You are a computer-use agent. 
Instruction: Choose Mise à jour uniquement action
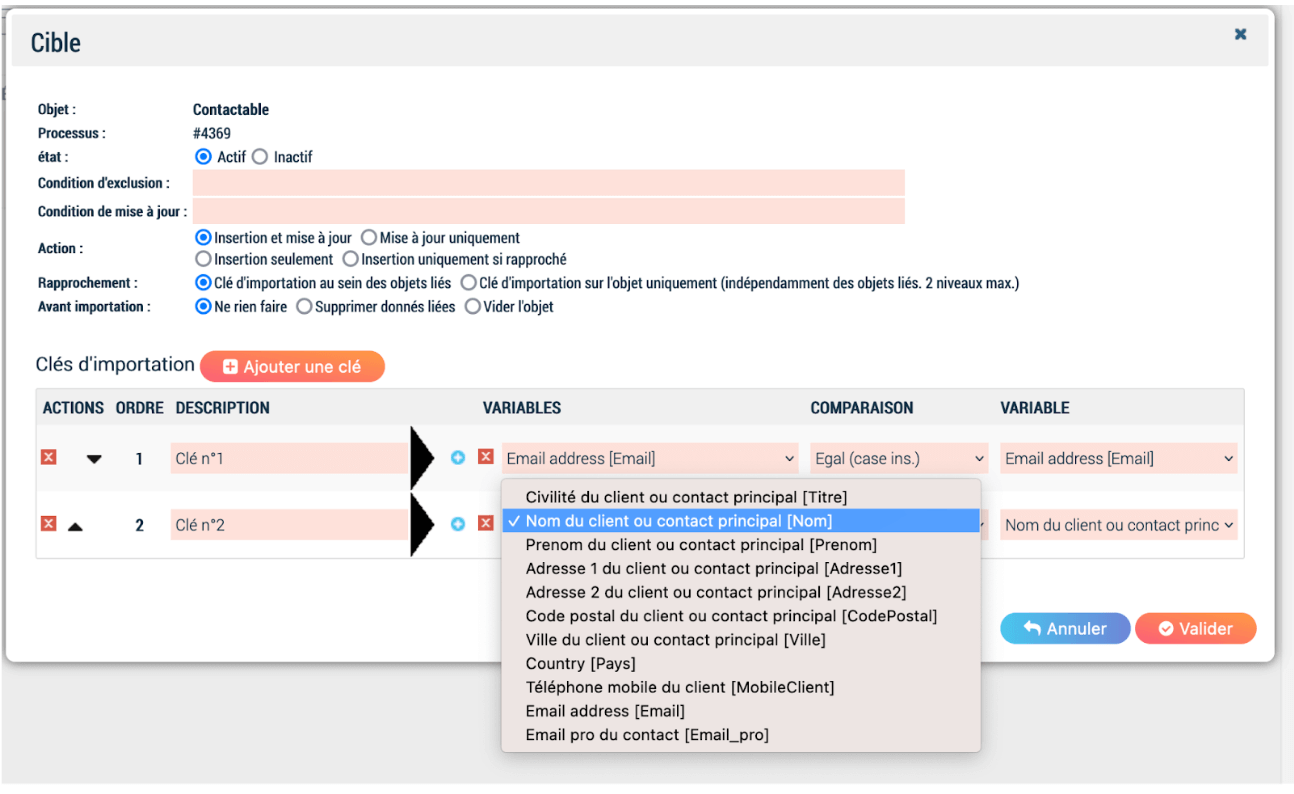click(x=369, y=238)
